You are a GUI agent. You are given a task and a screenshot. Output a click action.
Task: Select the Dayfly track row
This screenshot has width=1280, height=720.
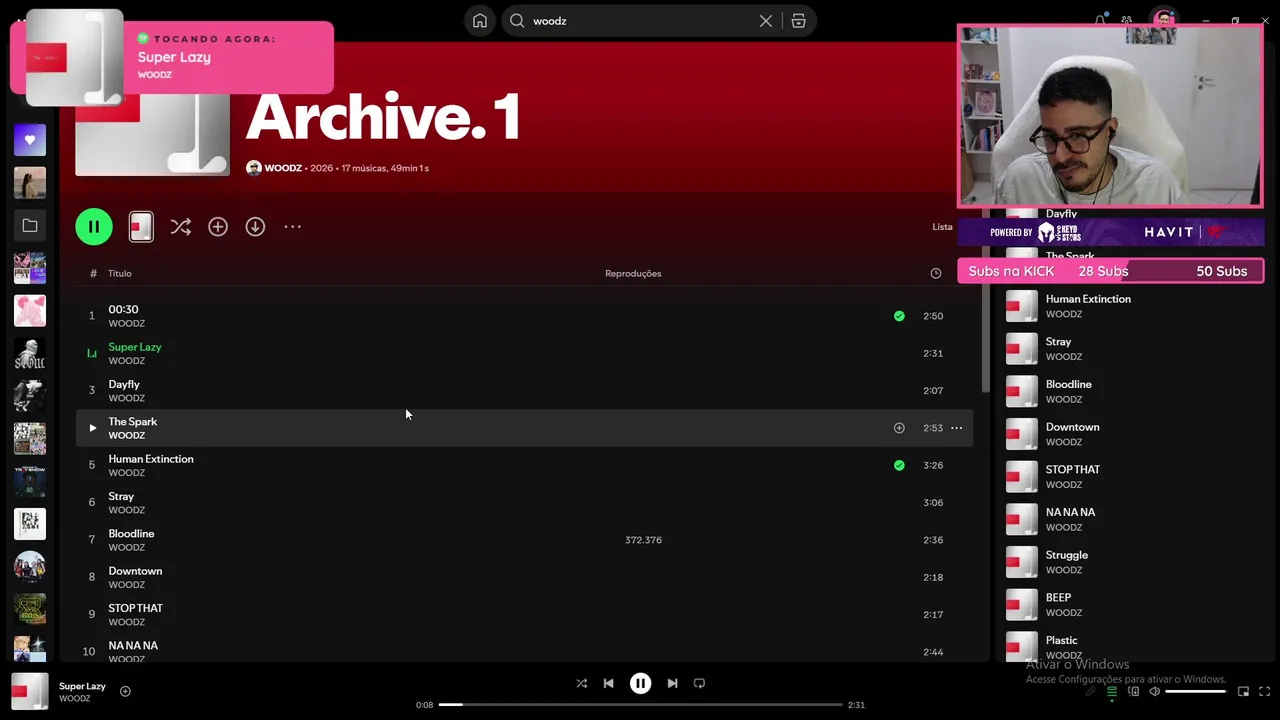pyautogui.click(x=524, y=391)
